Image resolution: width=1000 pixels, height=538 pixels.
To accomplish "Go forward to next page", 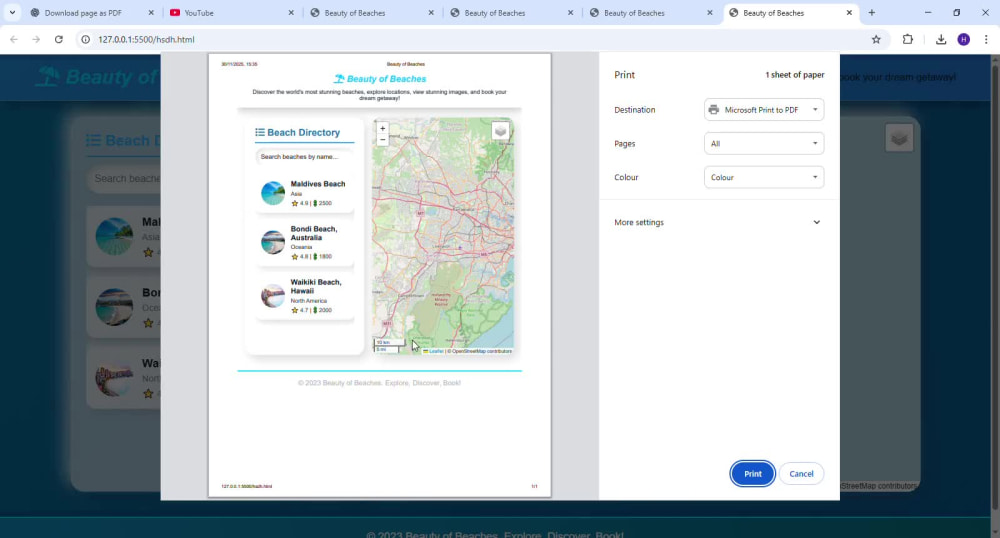I will pyautogui.click(x=36, y=40).
